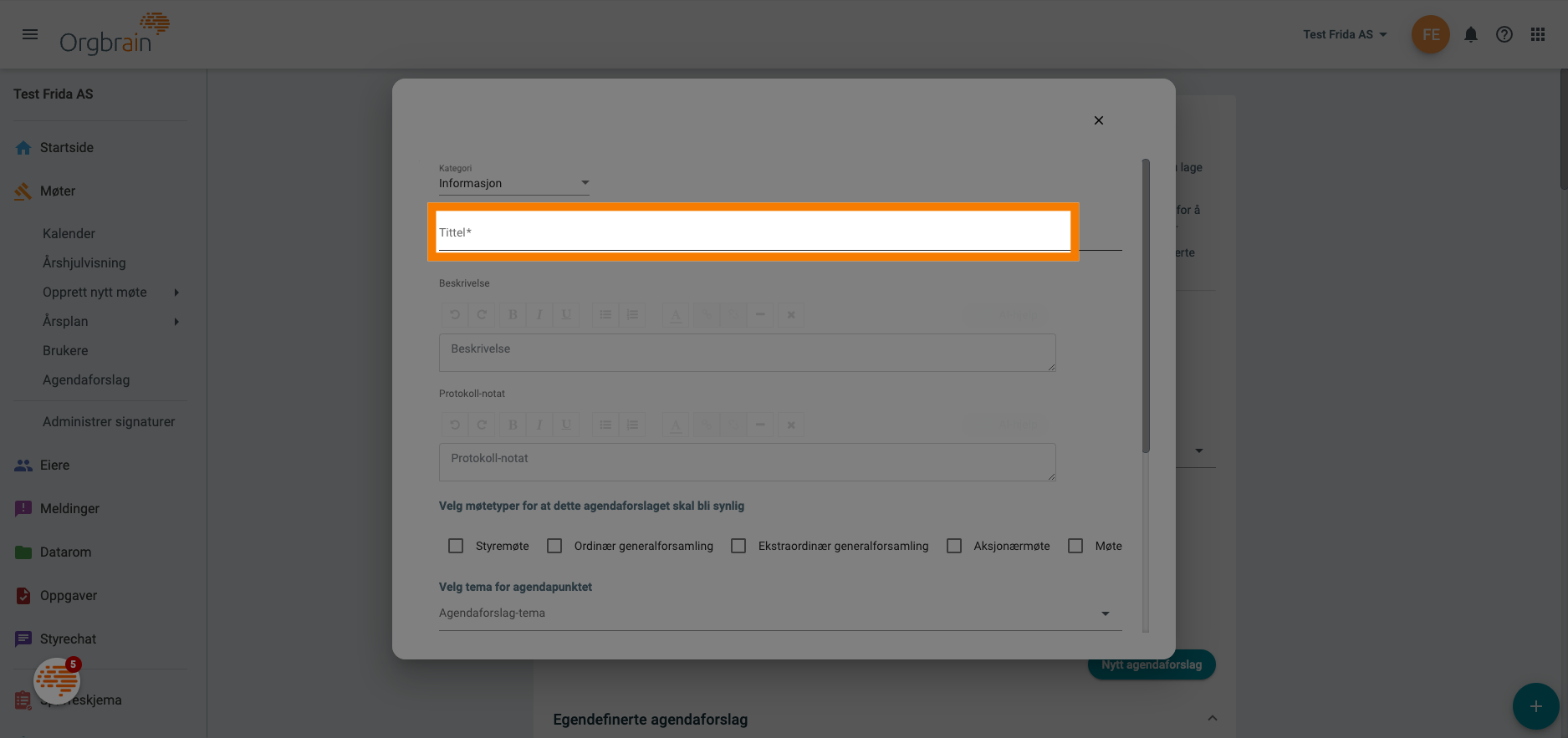Click into the Protokoll-notat text area
1568x738 pixels.
[x=748, y=462]
